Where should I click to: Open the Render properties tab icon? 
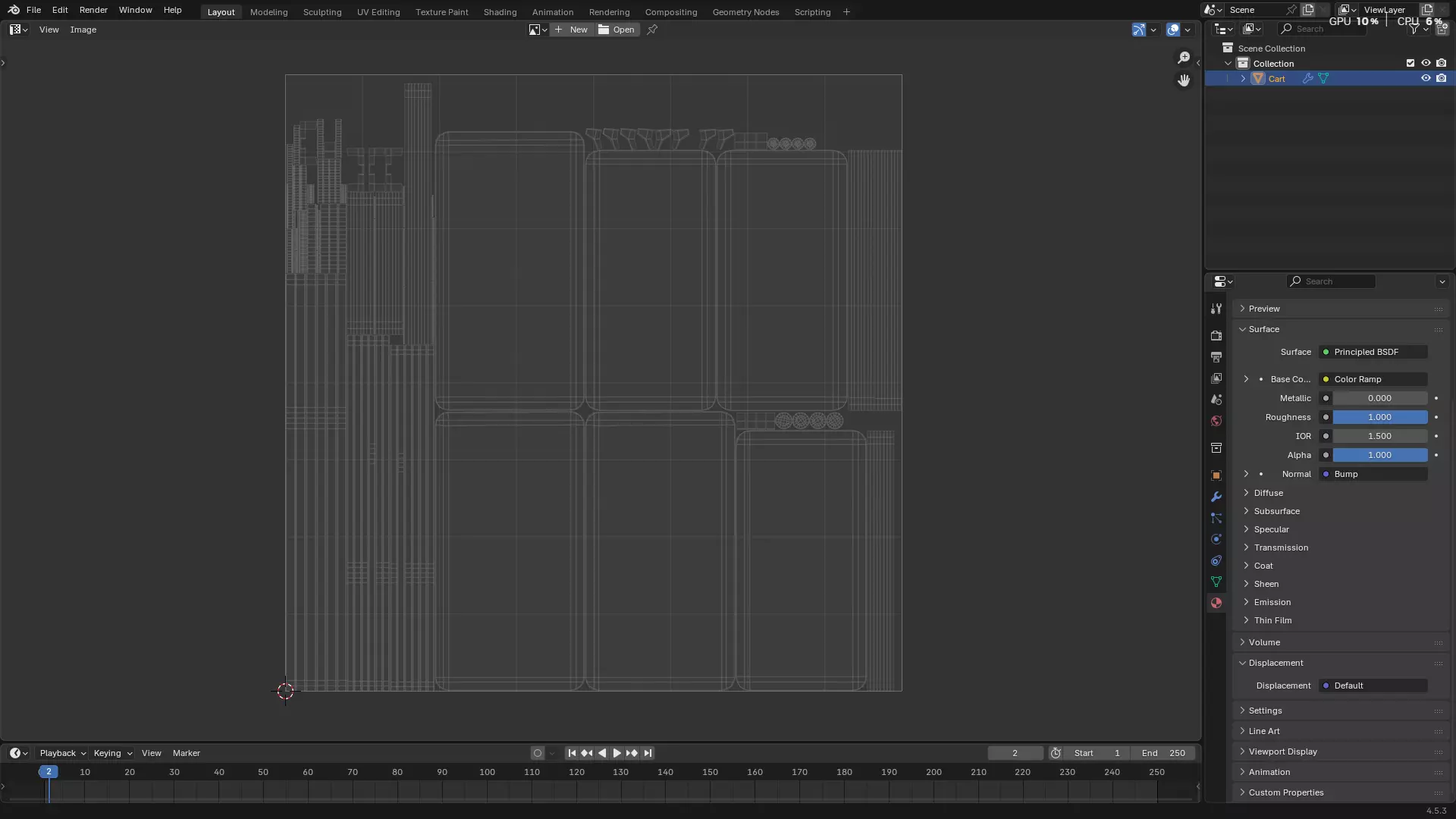click(1216, 335)
